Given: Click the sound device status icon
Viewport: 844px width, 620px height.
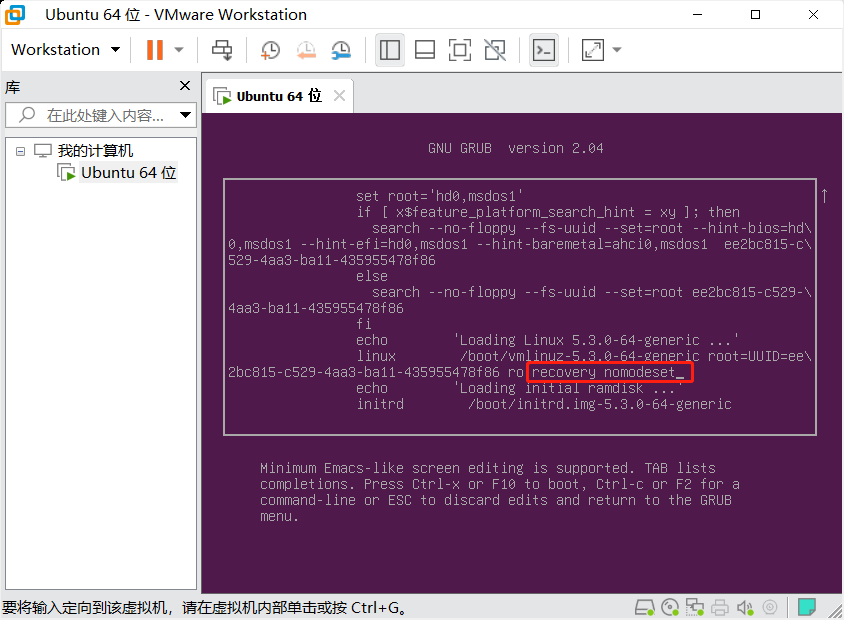Looking at the screenshot, I should point(745,606).
